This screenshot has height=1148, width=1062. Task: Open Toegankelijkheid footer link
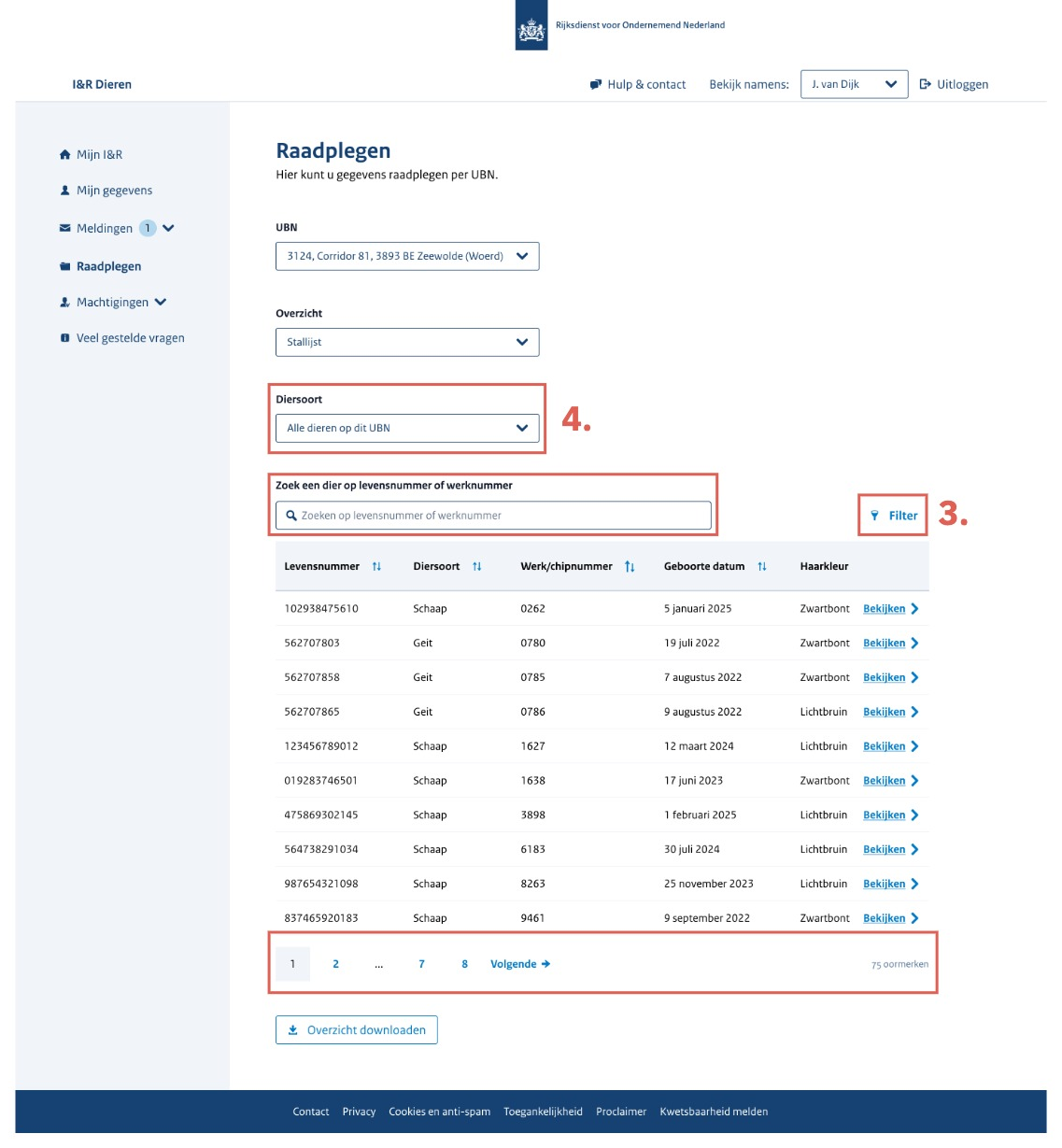pyautogui.click(x=543, y=1113)
